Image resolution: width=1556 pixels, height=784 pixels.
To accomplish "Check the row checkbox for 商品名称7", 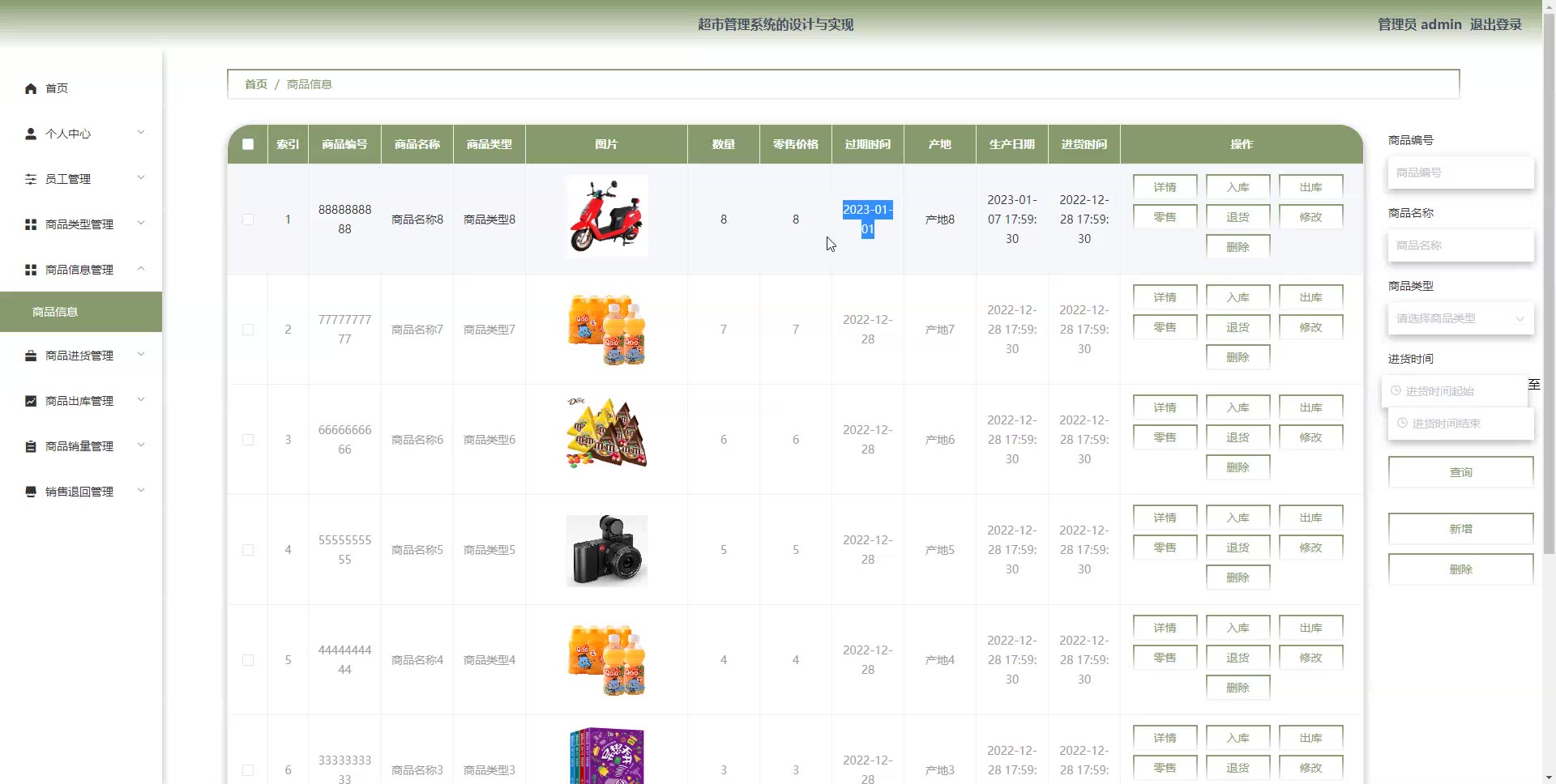I will pos(248,330).
